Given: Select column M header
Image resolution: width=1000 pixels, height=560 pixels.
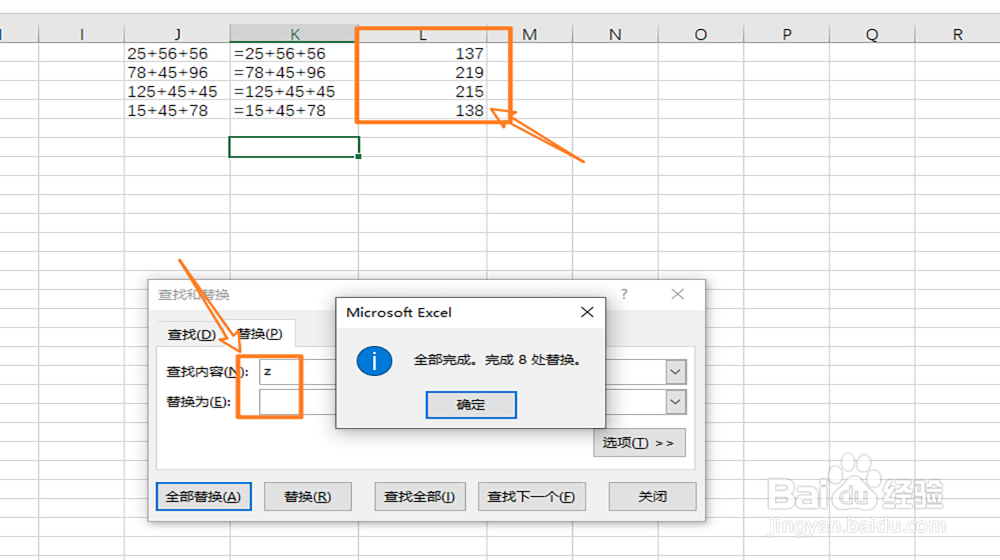Looking at the screenshot, I should coord(529,34).
